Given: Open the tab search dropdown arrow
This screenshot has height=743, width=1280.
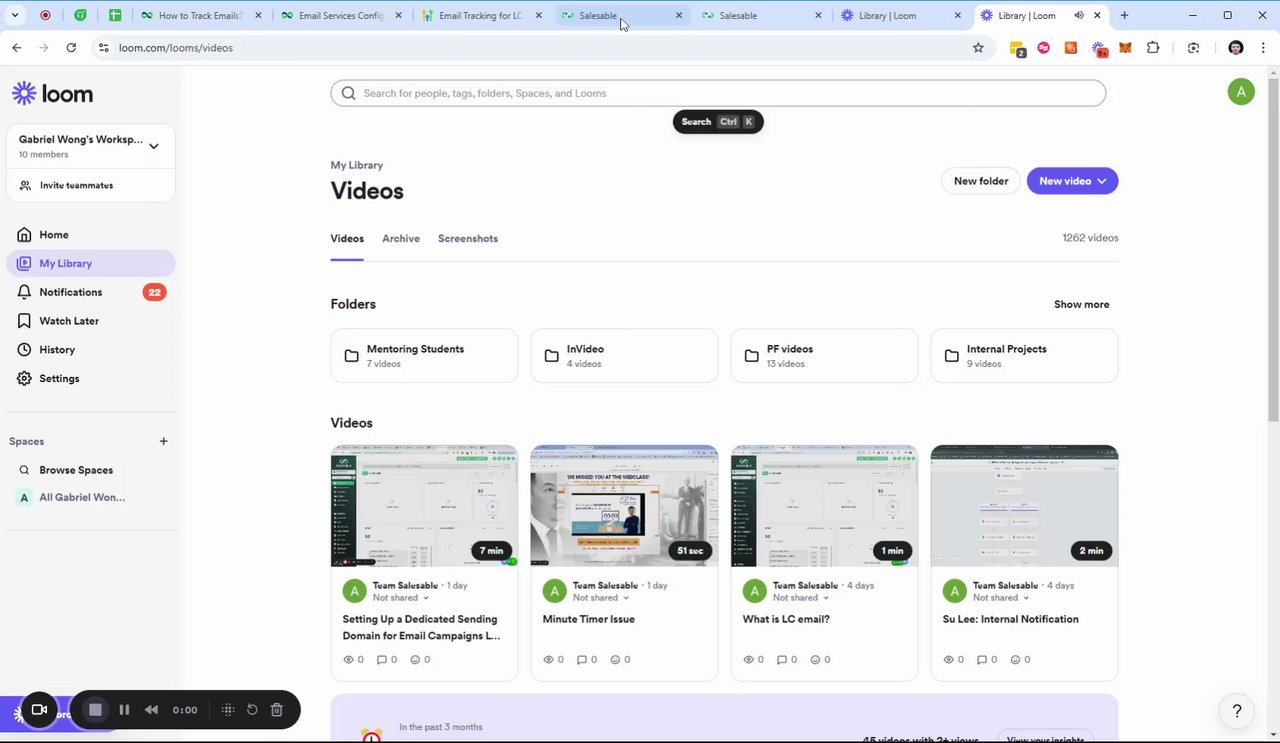Looking at the screenshot, I should click(x=15, y=15).
